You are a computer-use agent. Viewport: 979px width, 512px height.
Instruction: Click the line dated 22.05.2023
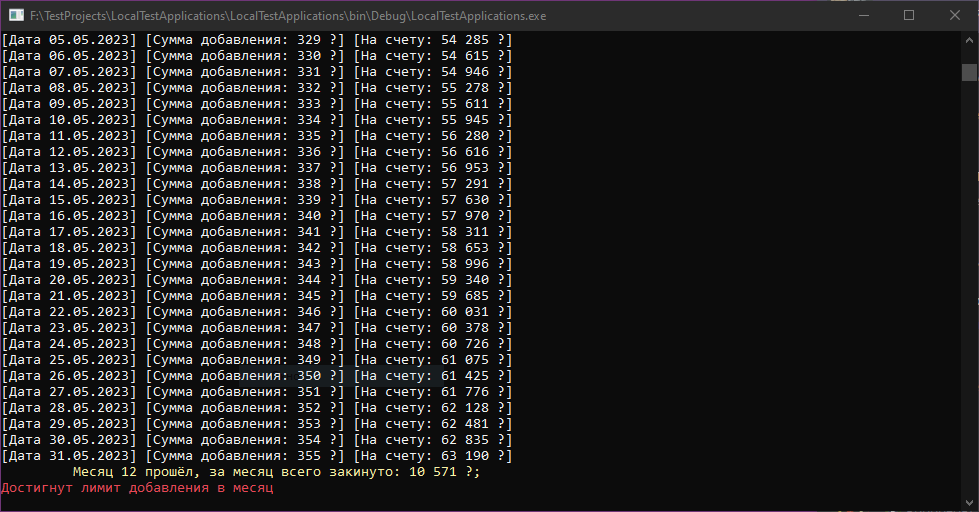pyautogui.click(x=257, y=312)
